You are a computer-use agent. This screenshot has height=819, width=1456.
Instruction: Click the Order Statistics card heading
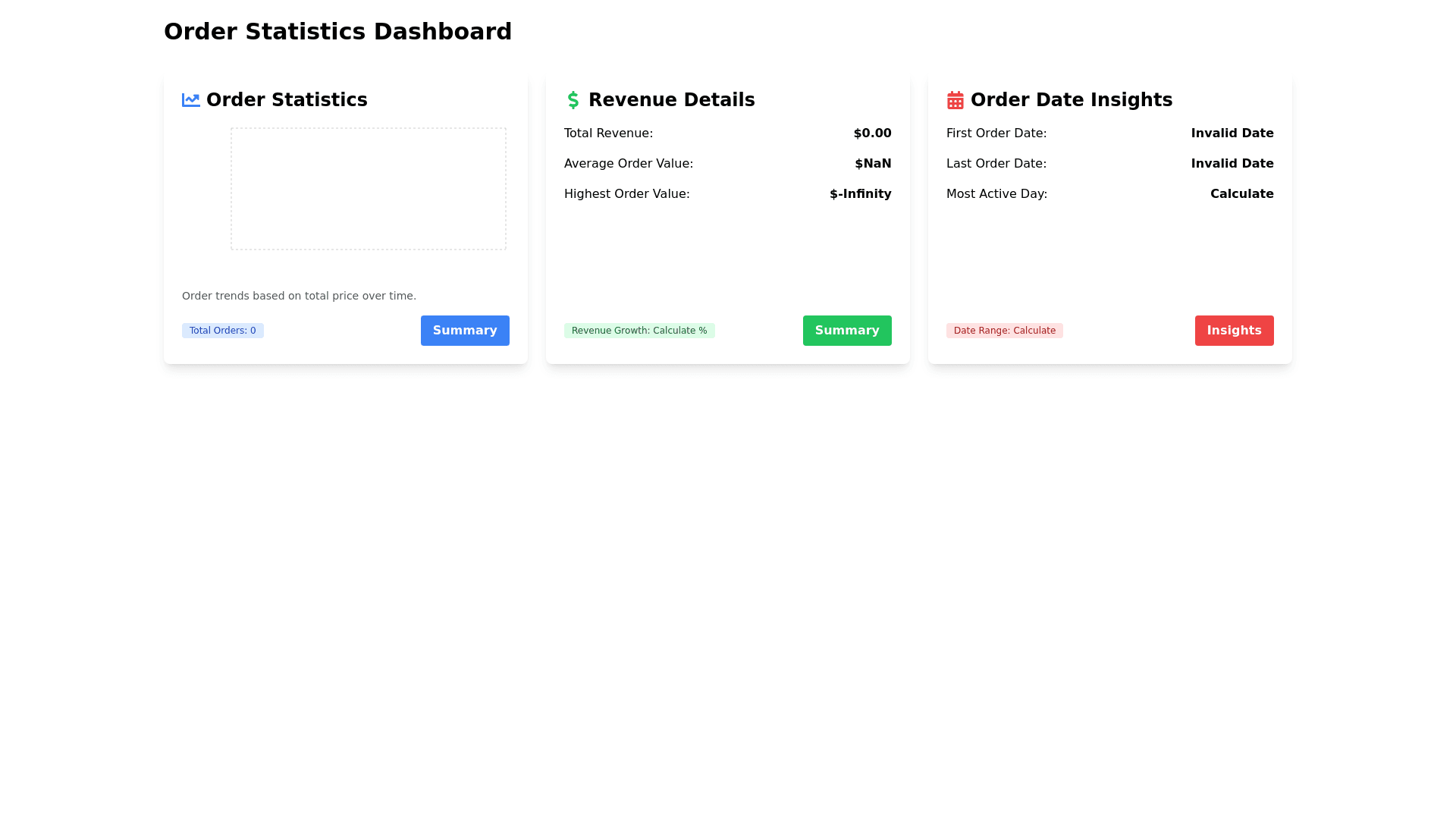coord(287,100)
